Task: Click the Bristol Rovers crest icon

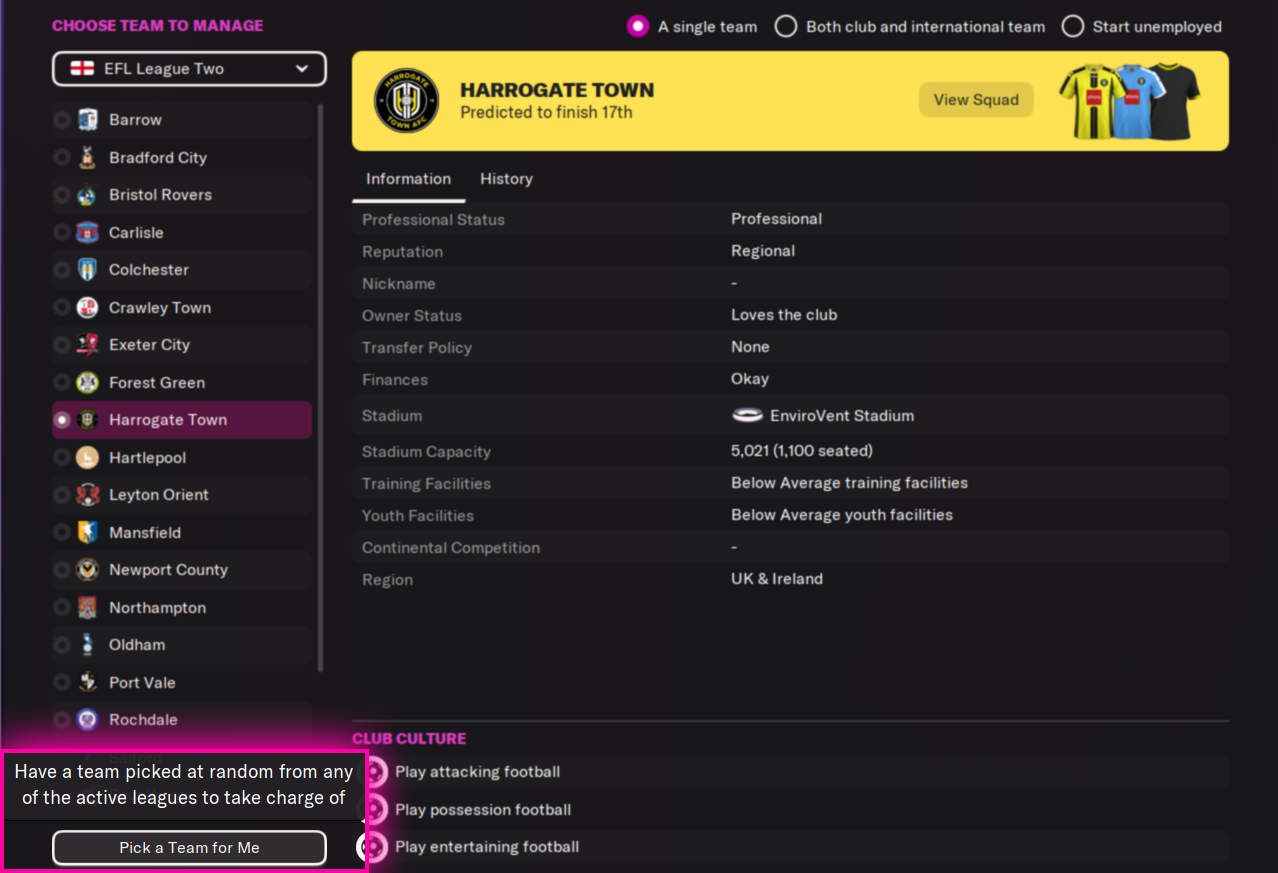Action: [x=88, y=195]
